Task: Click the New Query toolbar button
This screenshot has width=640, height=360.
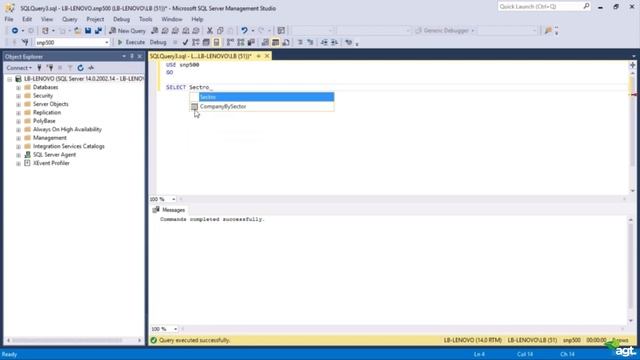Action: click(127, 31)
